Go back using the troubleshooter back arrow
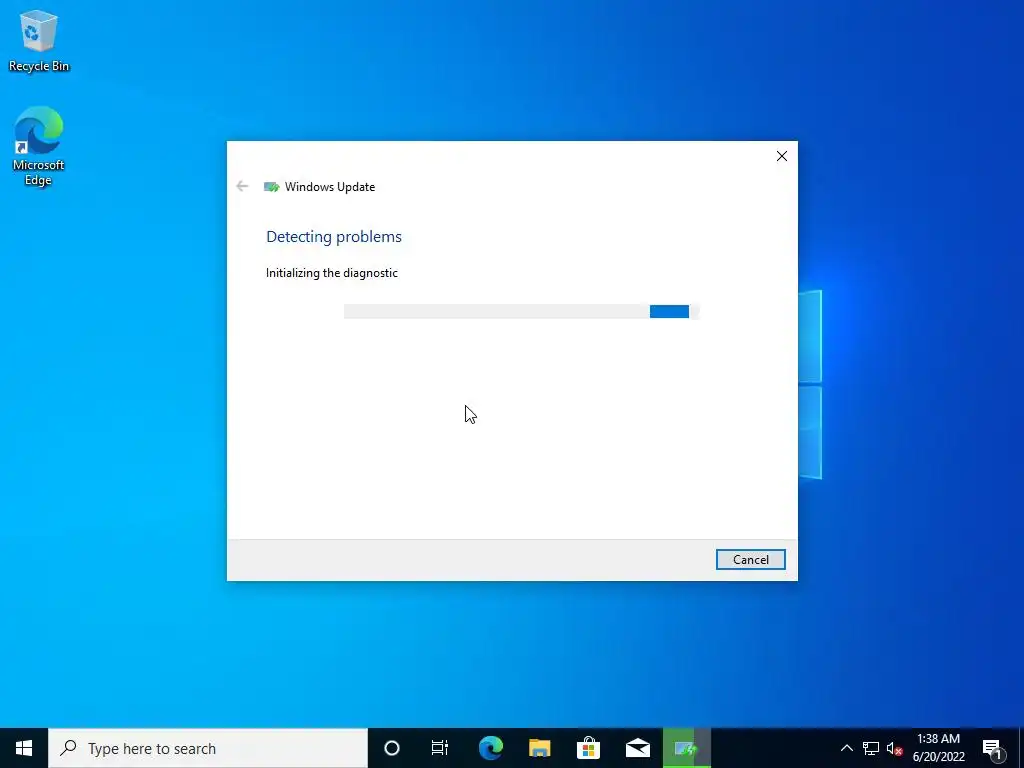The height and width of the screenshot is (768, 1024). [242, 187]
